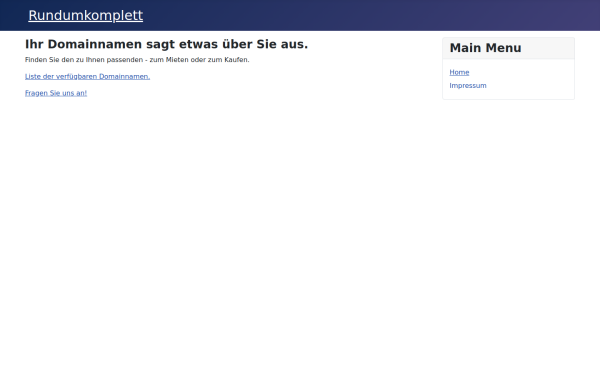Open the Liste der verfügbaren Domainnamen link
This screenshot has height=375, width=600.
point(87,77)
